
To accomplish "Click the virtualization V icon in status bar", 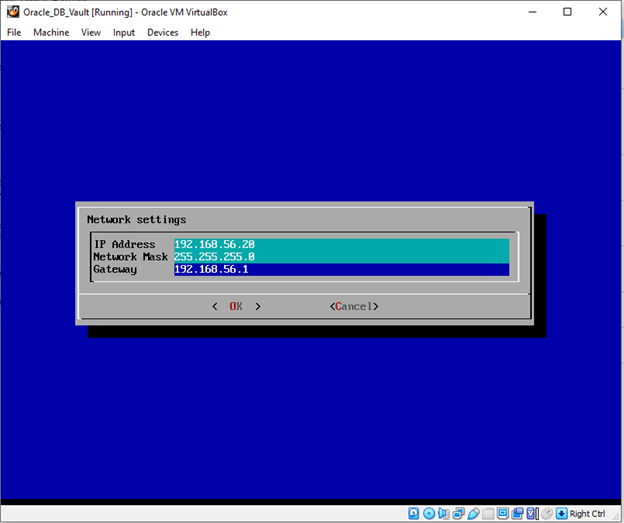I will (532, 513).
